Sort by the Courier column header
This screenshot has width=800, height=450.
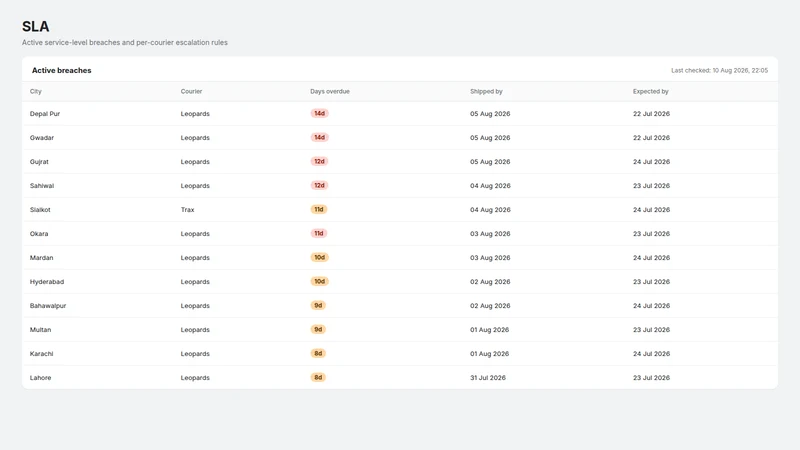pos(191,91)
